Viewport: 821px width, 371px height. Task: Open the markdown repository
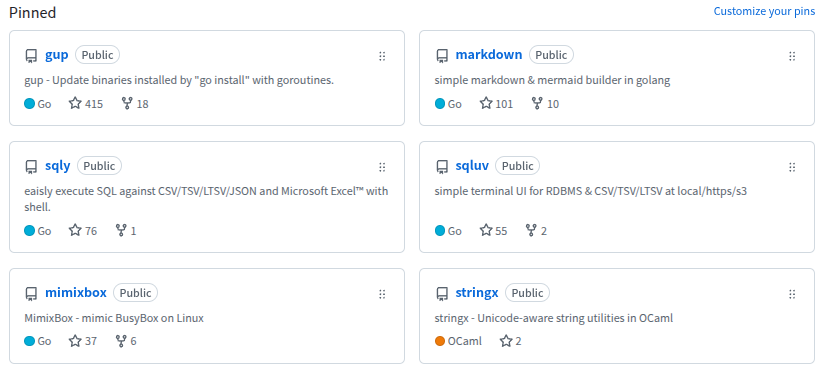(x=489, y=55)
